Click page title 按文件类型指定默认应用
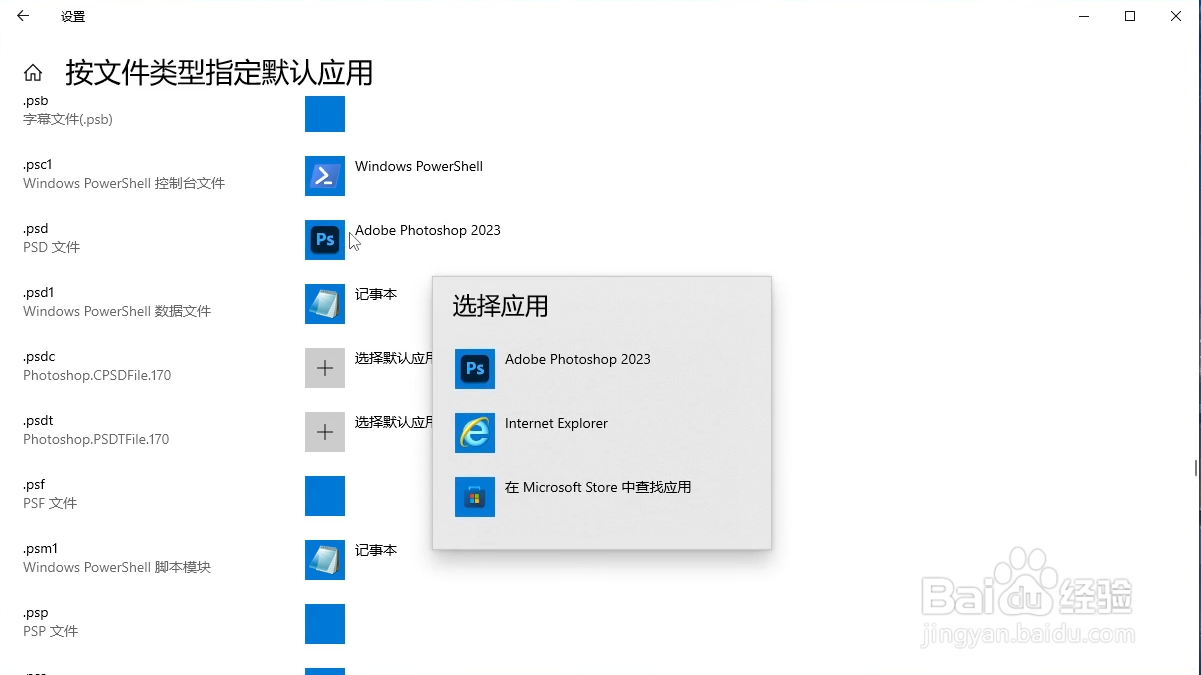The image size is (1201, 675). 219,73
